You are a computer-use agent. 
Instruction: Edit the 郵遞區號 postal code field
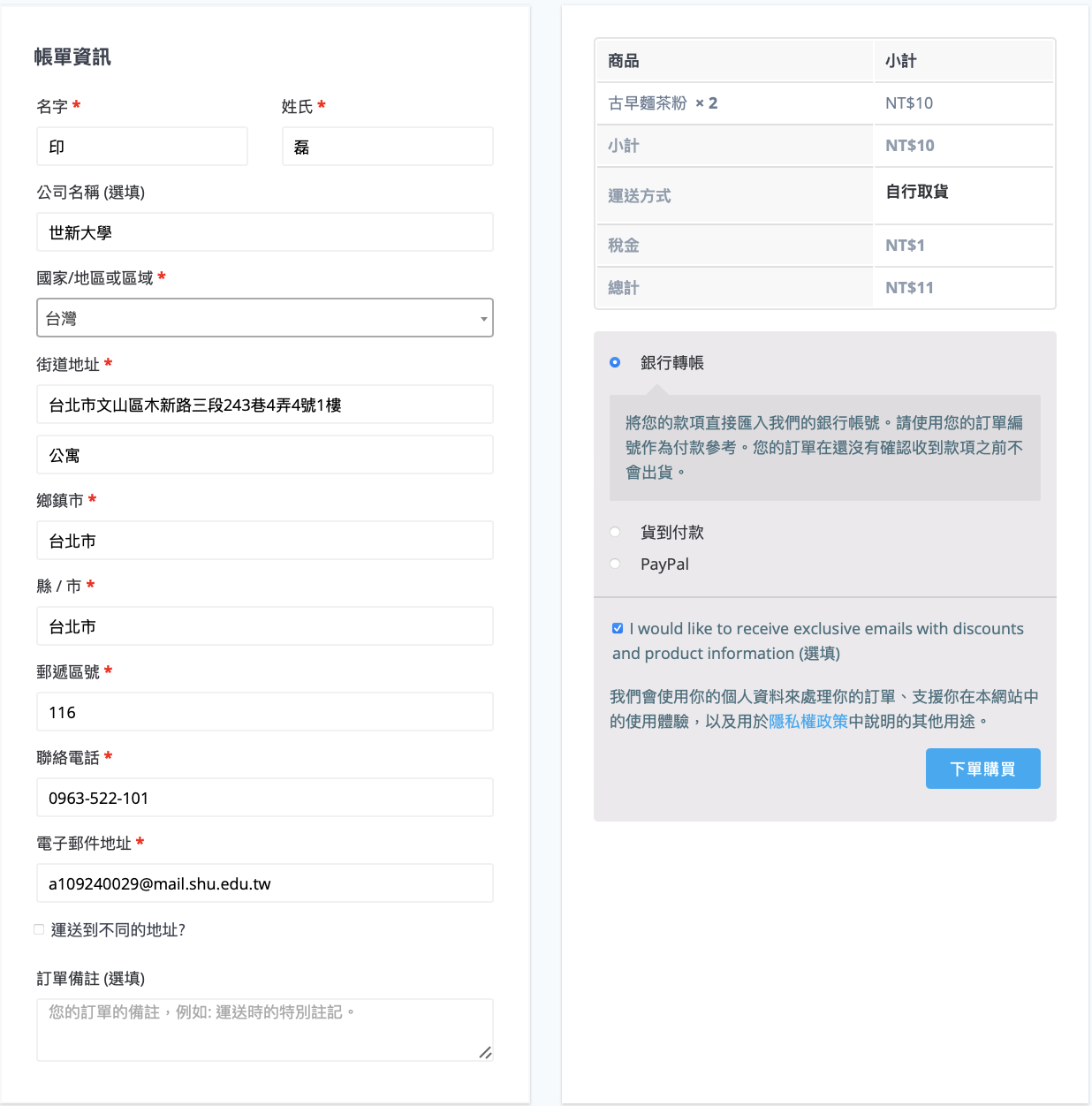pos(264,712)
